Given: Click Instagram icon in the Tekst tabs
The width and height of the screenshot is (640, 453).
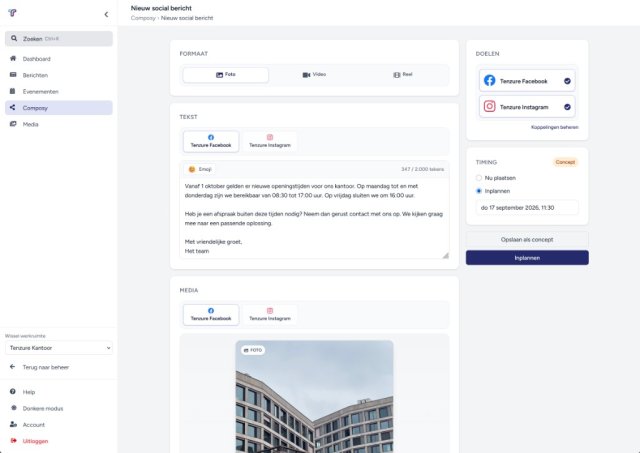Looking at the screenshot, I should [270, 137].
